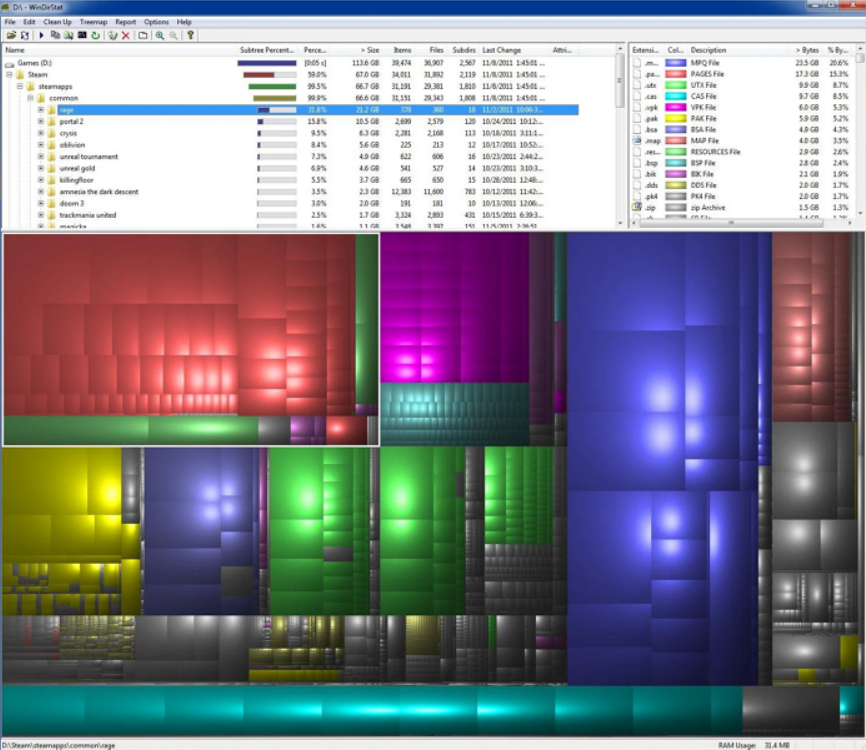The width and height of the screenshot is (866, 750).
Task: Zoom into the treemap with the magnifier icon
Action: coord(160,35)
